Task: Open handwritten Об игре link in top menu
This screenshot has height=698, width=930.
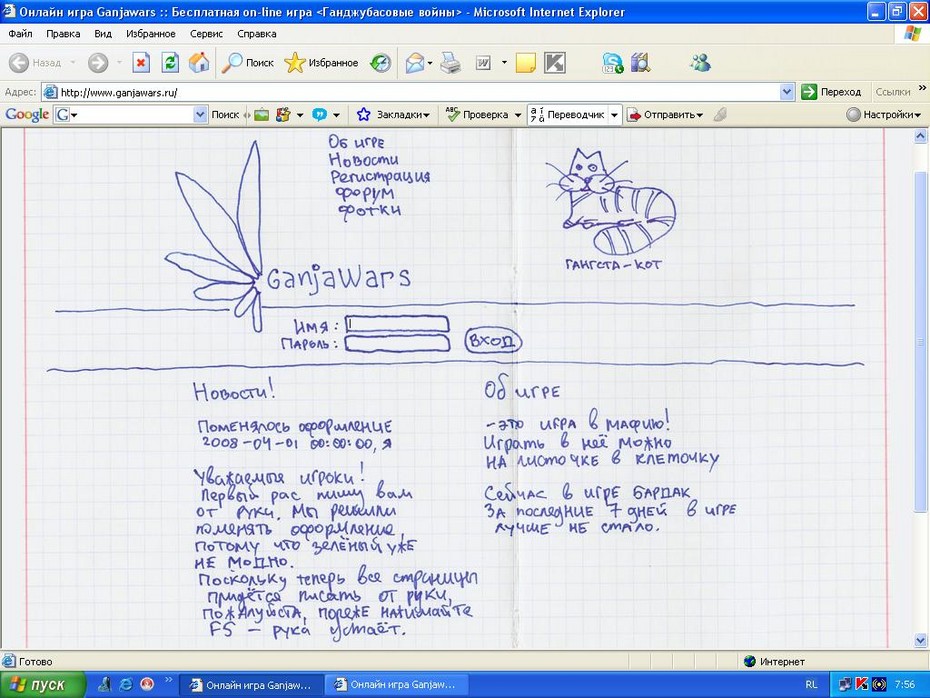Action: [x=356, y=142]
